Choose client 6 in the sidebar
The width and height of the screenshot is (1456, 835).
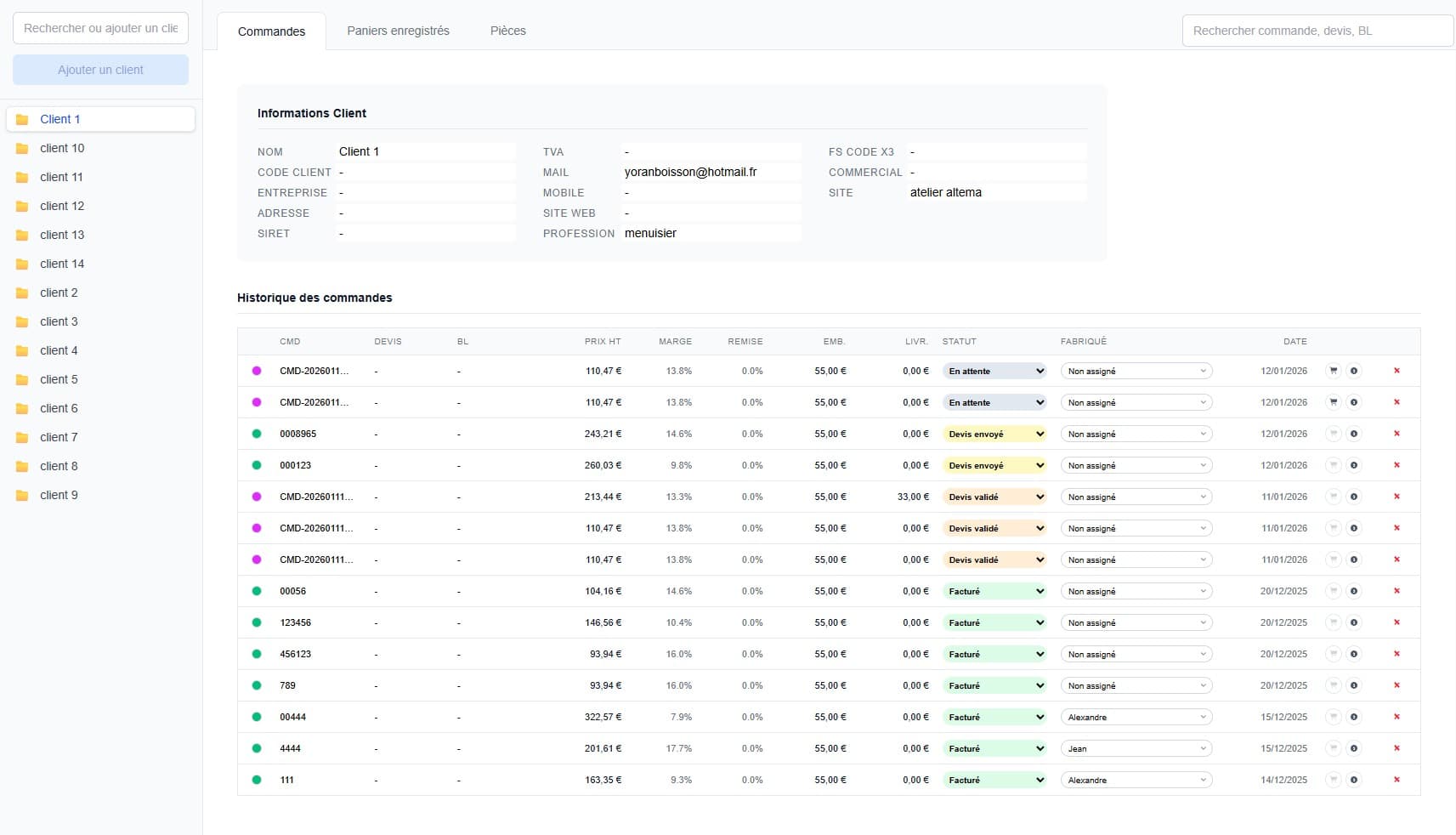(x=100, y=408)
